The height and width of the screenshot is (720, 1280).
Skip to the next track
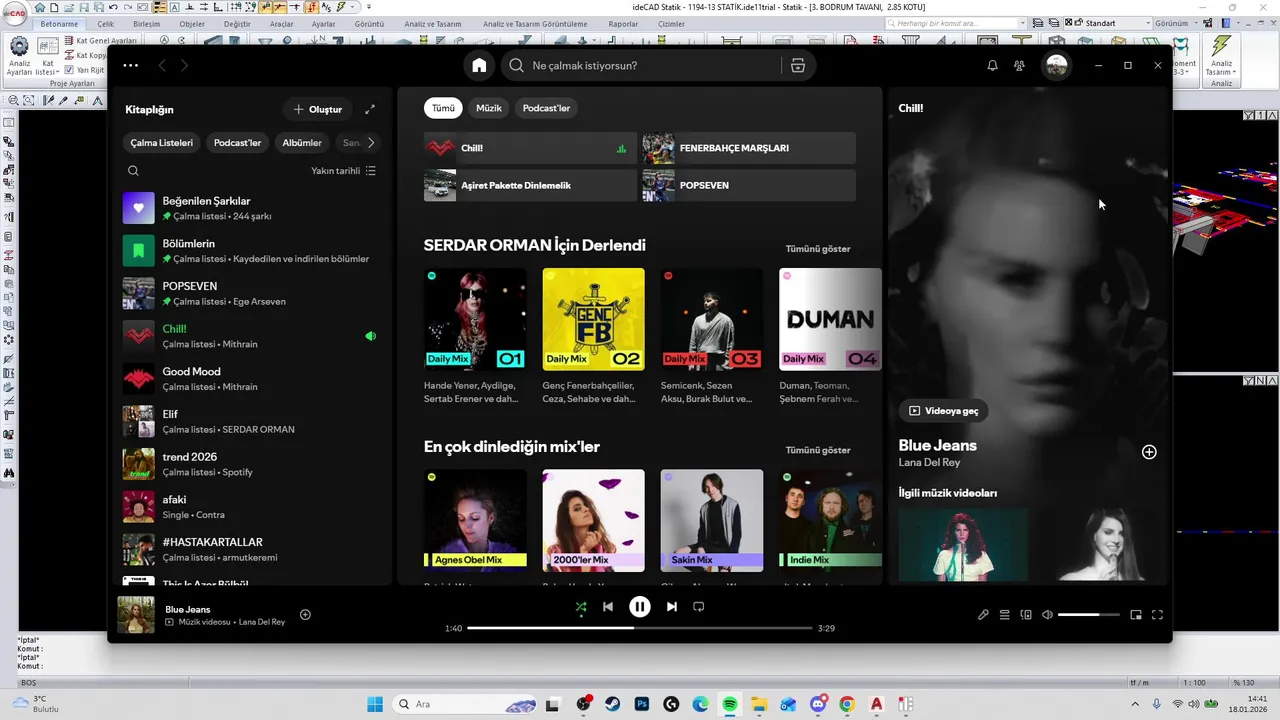672,606
